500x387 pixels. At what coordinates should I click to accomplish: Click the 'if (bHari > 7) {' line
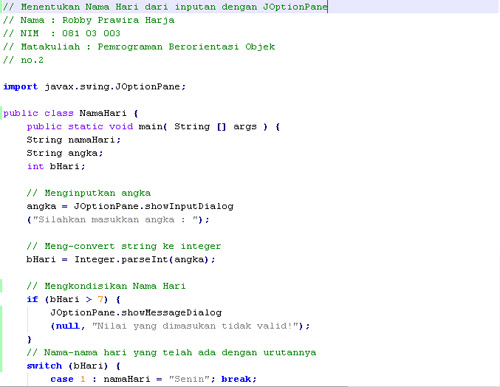(74, 299)
